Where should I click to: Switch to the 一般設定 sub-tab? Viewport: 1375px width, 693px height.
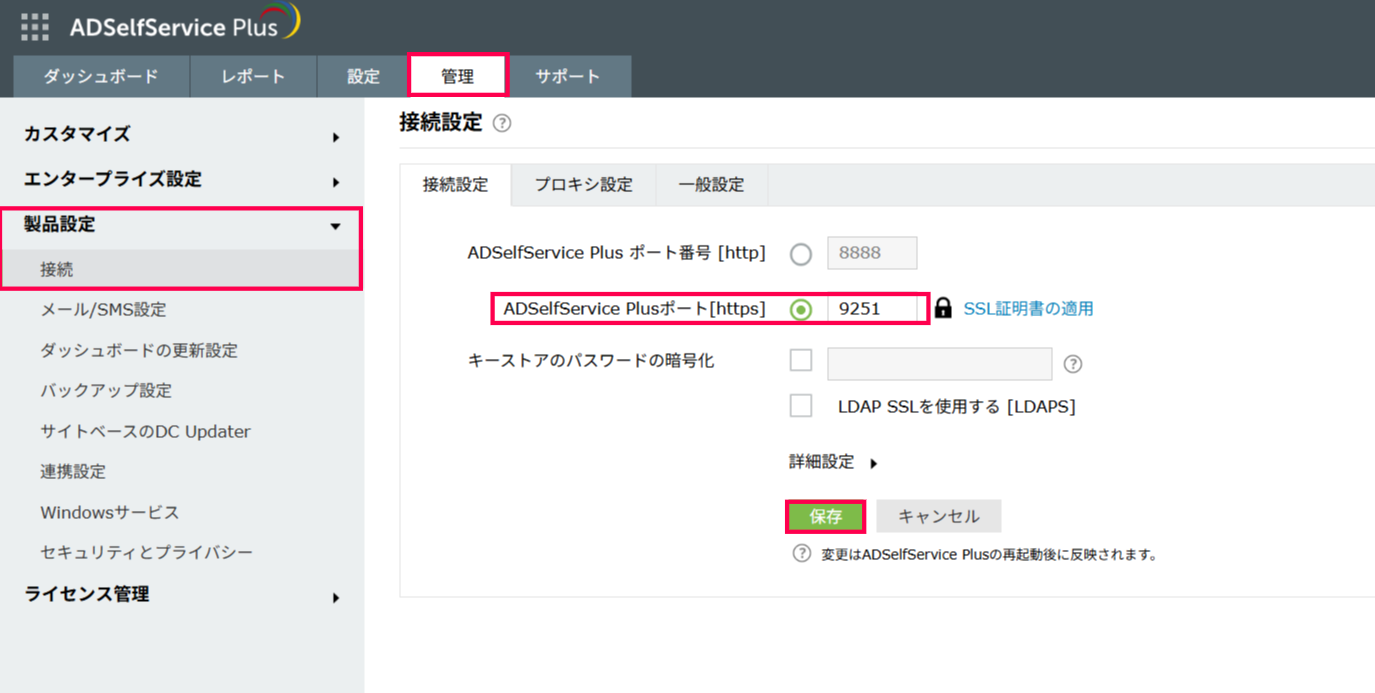coord(711,185)
